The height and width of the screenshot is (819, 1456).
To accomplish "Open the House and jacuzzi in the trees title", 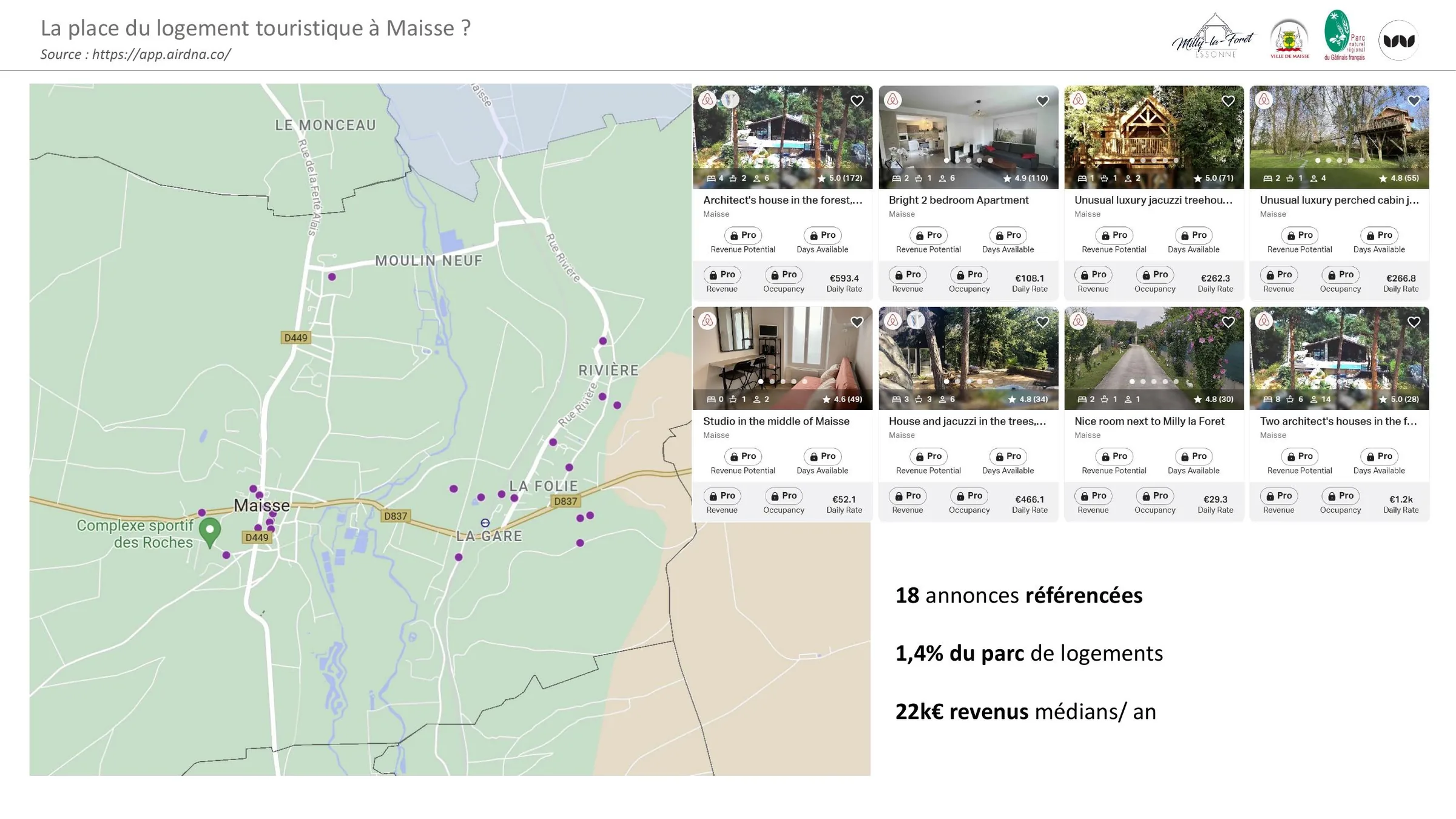I will pyautogui.click(x=967, y=421).
